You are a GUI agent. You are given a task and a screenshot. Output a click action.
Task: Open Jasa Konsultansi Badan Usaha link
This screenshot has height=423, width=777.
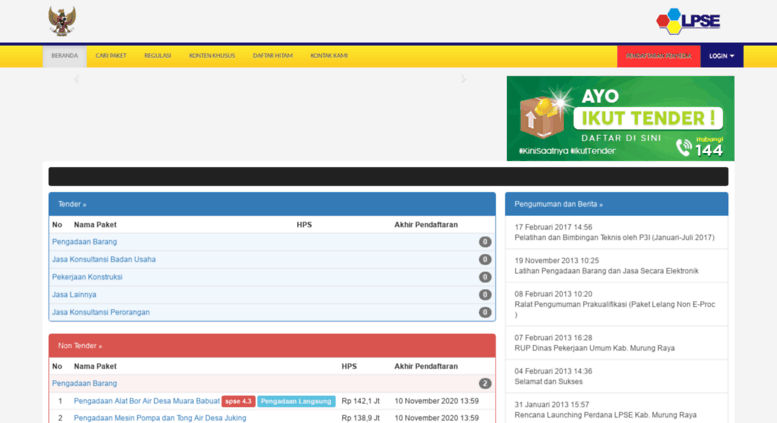[104, 259]
